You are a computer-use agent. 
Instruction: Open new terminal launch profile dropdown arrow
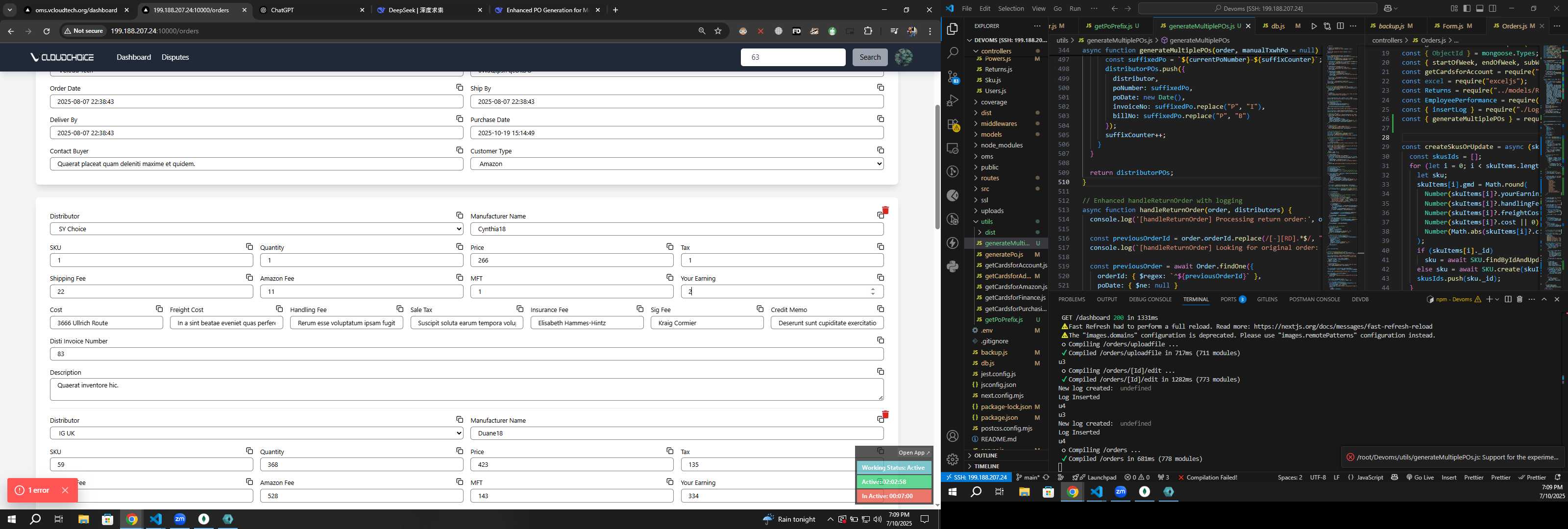coord(1497,299)
